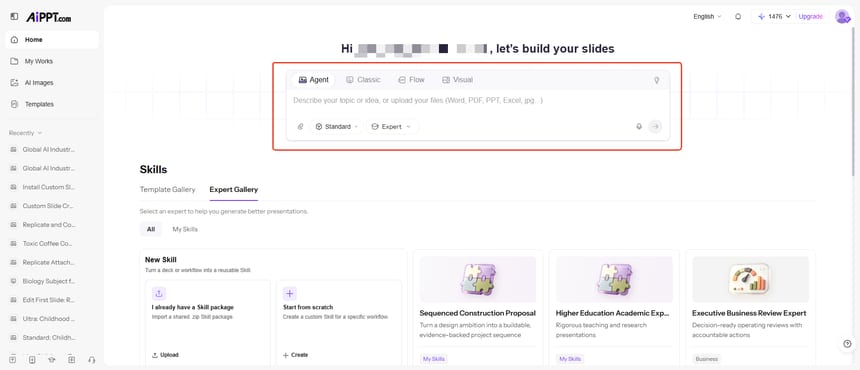Open 'Install Custom Sl...' recent item
The width and height of the screenshot is (860, 370).
point(48,187)
